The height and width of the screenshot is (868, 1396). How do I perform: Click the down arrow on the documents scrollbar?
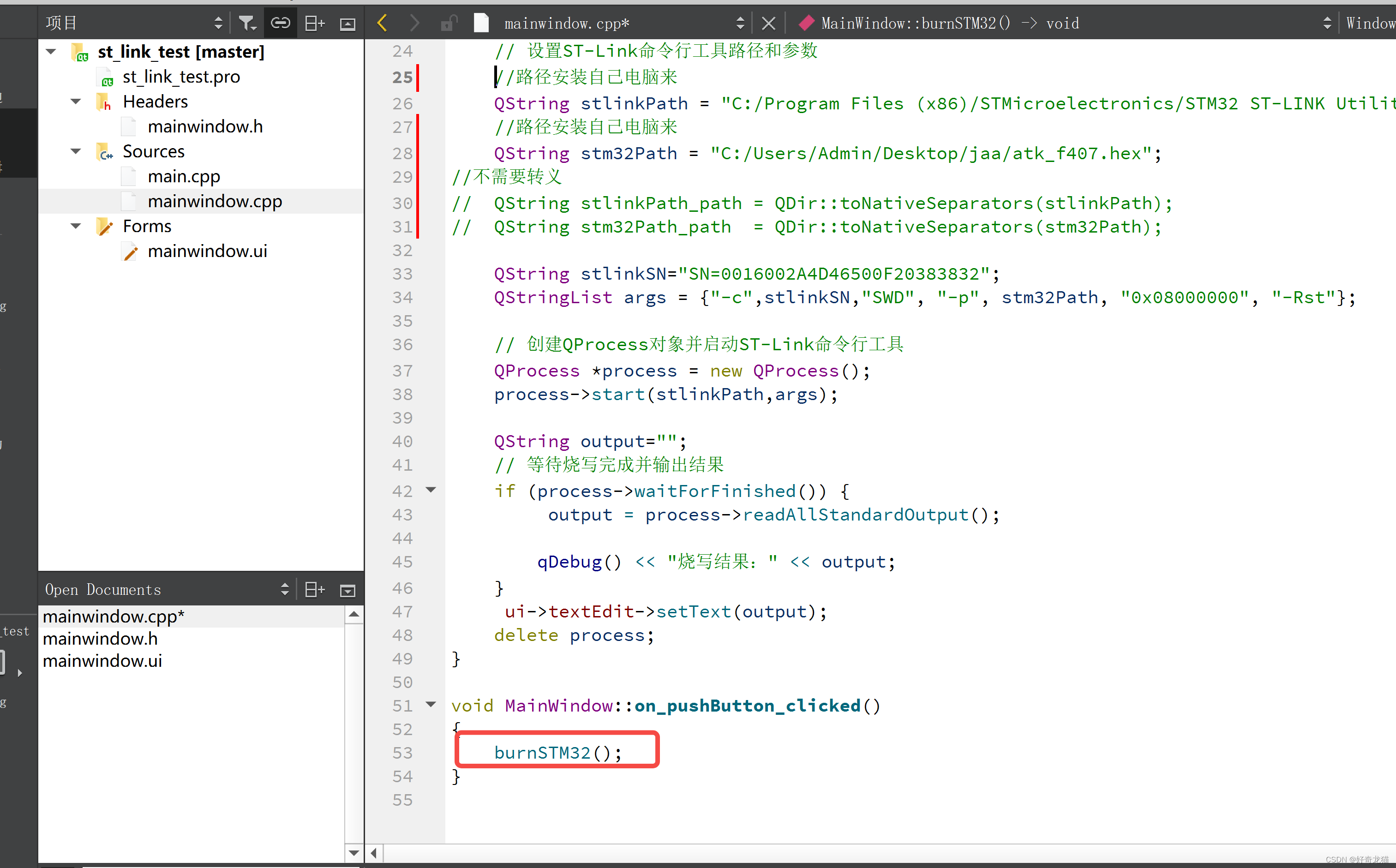[354, 853]
